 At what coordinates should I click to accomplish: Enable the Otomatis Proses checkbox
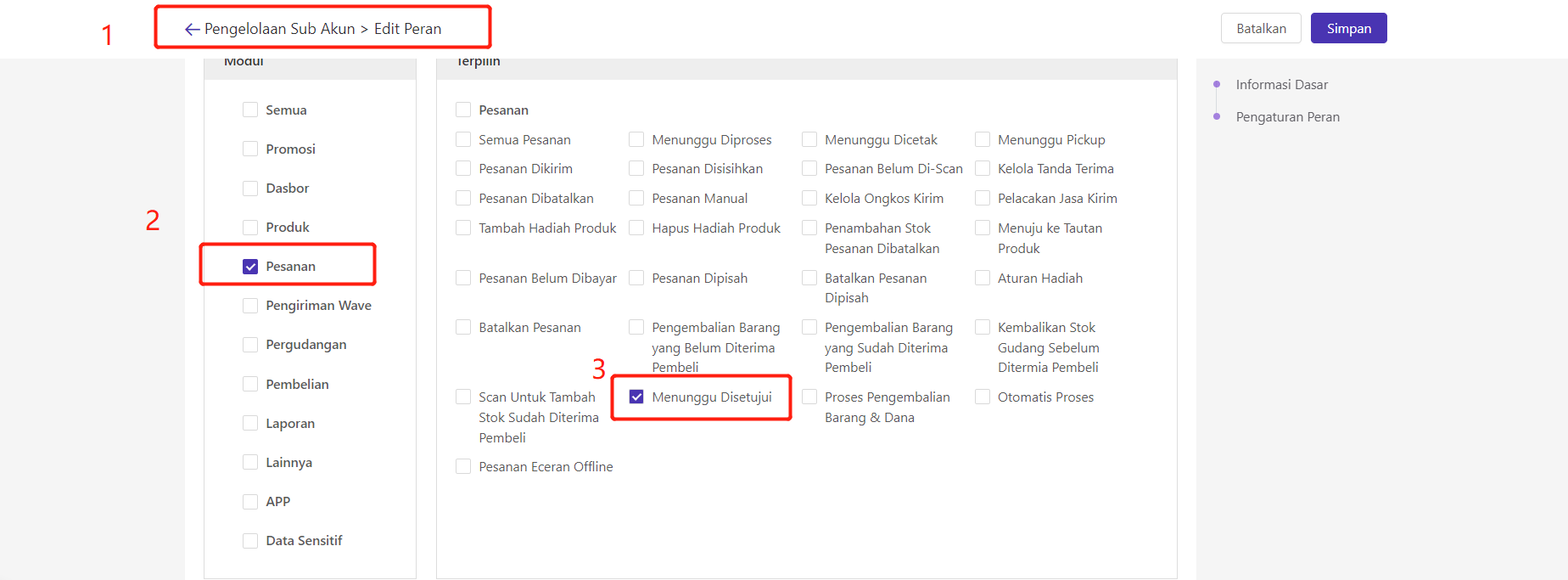983,397
